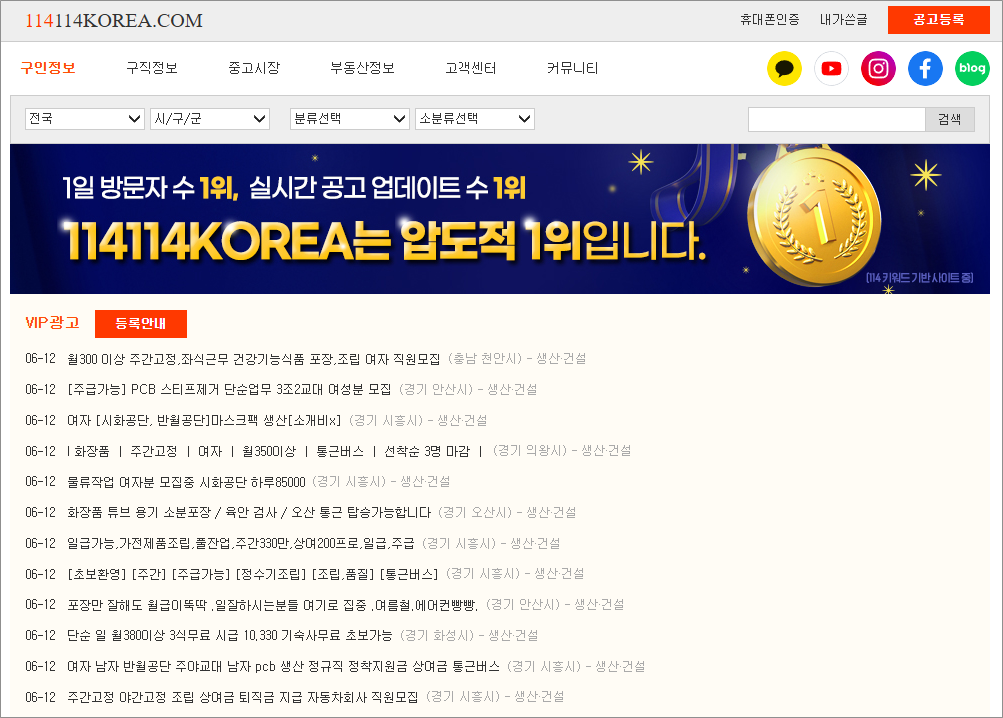Click the orange 등록안내 button
Screen dimensions: 1003x718
pyautogui.click(x=140, y=323)
